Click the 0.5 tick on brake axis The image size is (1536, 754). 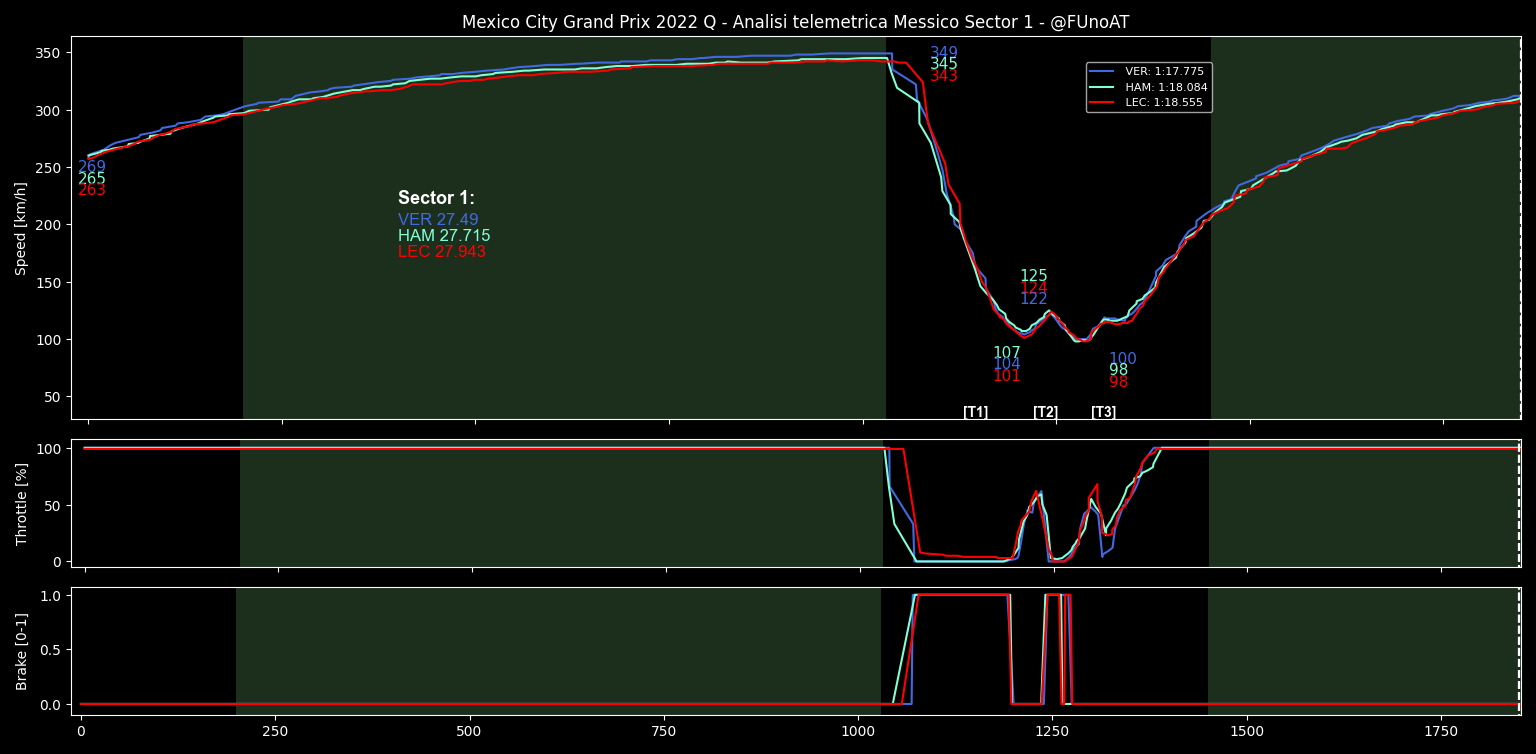tap(51, 650)
